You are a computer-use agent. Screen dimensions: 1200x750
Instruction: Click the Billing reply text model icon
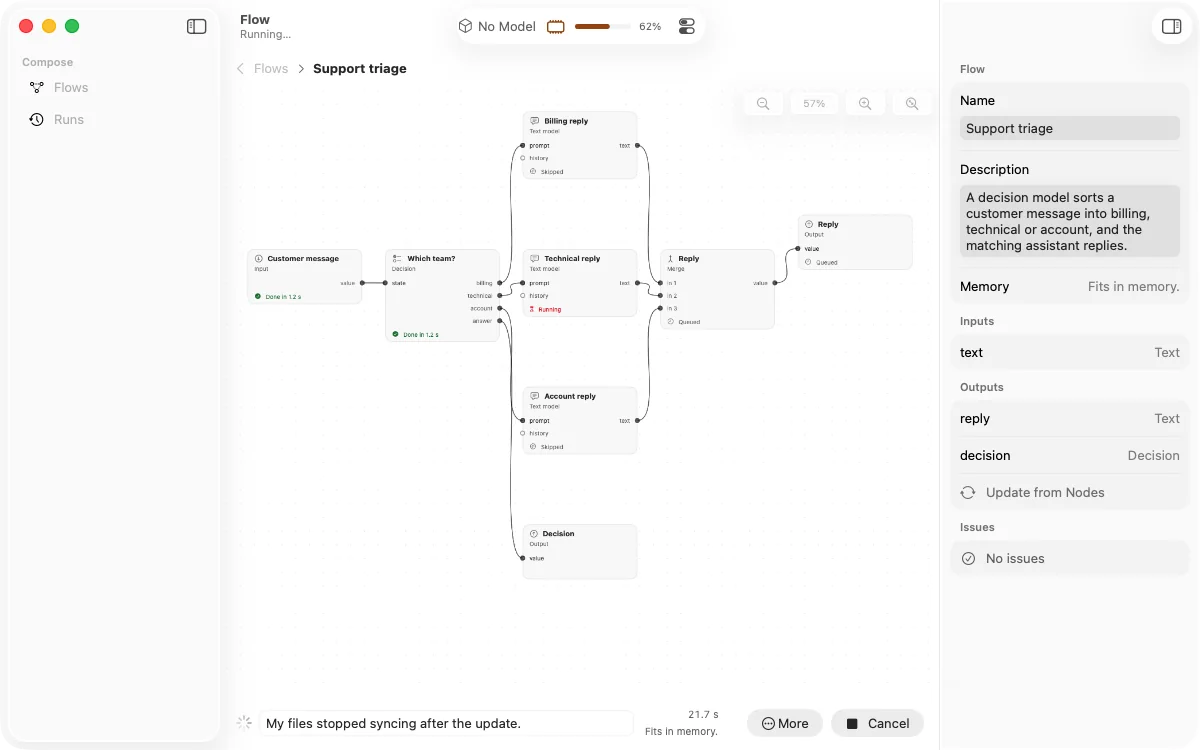point(535,121)
